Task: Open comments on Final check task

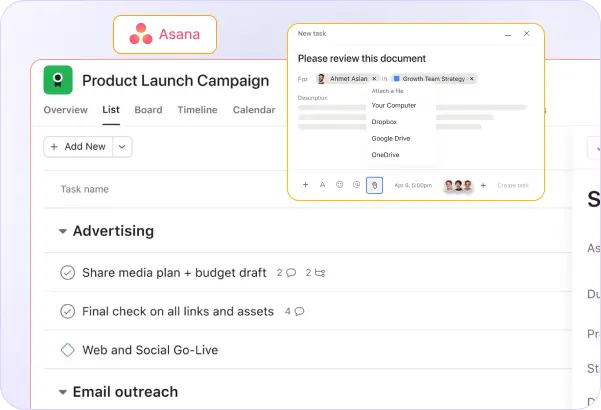Action: click(x=294, y=312)
